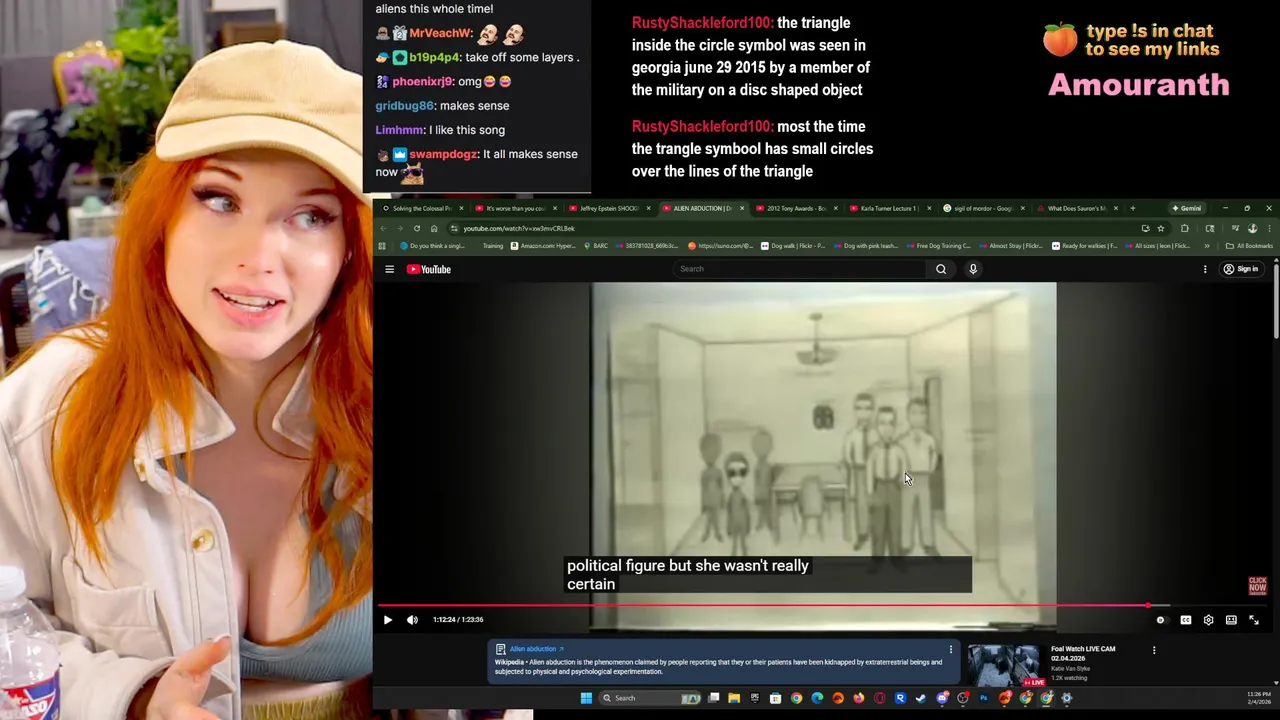Switch to 'What Does Sauron's' tab
Screen dimensions: 1280x720
click(1075, 208)
